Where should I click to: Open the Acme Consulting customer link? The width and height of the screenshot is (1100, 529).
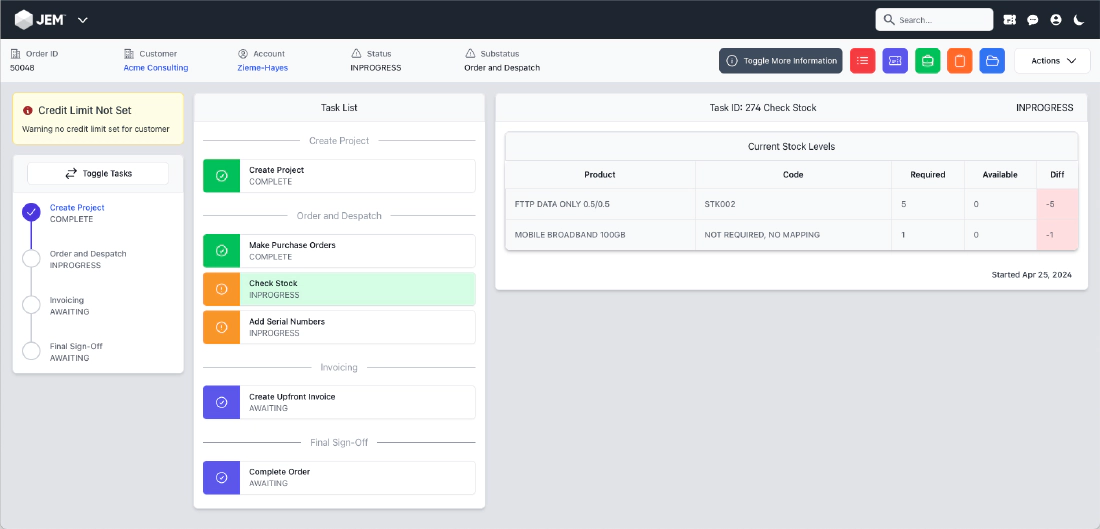156,68
